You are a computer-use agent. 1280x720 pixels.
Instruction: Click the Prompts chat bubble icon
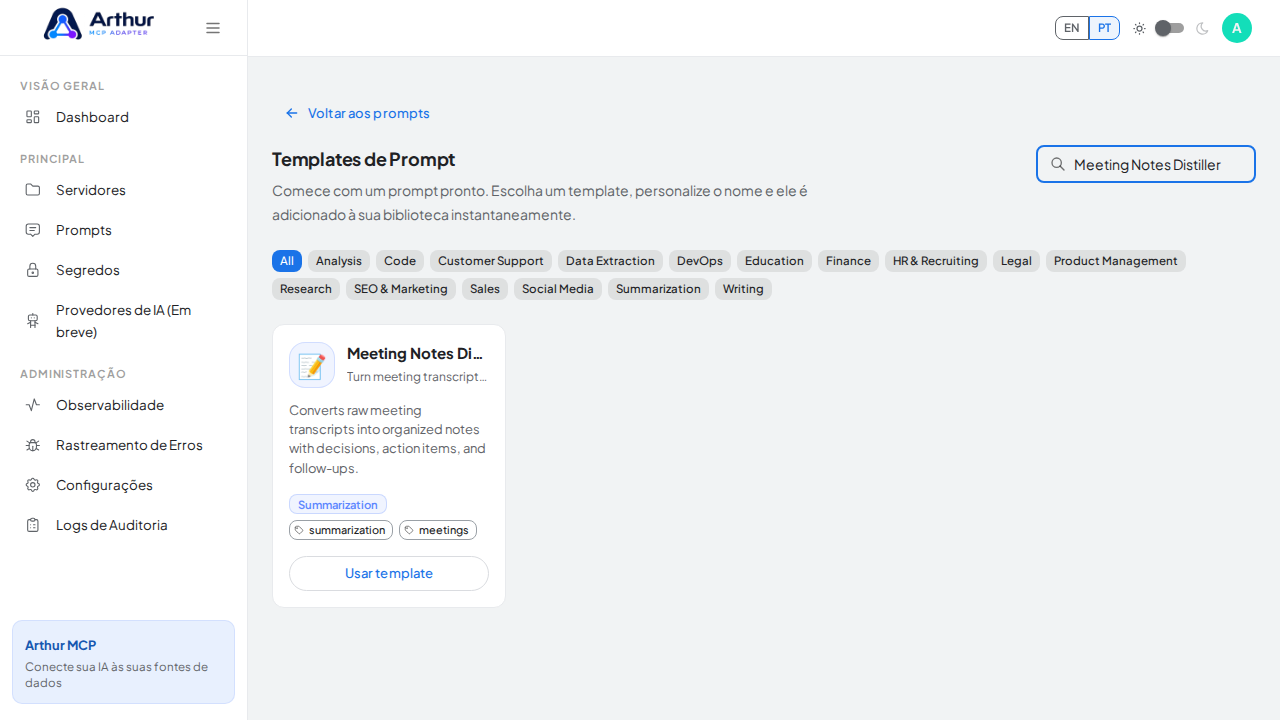click(33, 230)
